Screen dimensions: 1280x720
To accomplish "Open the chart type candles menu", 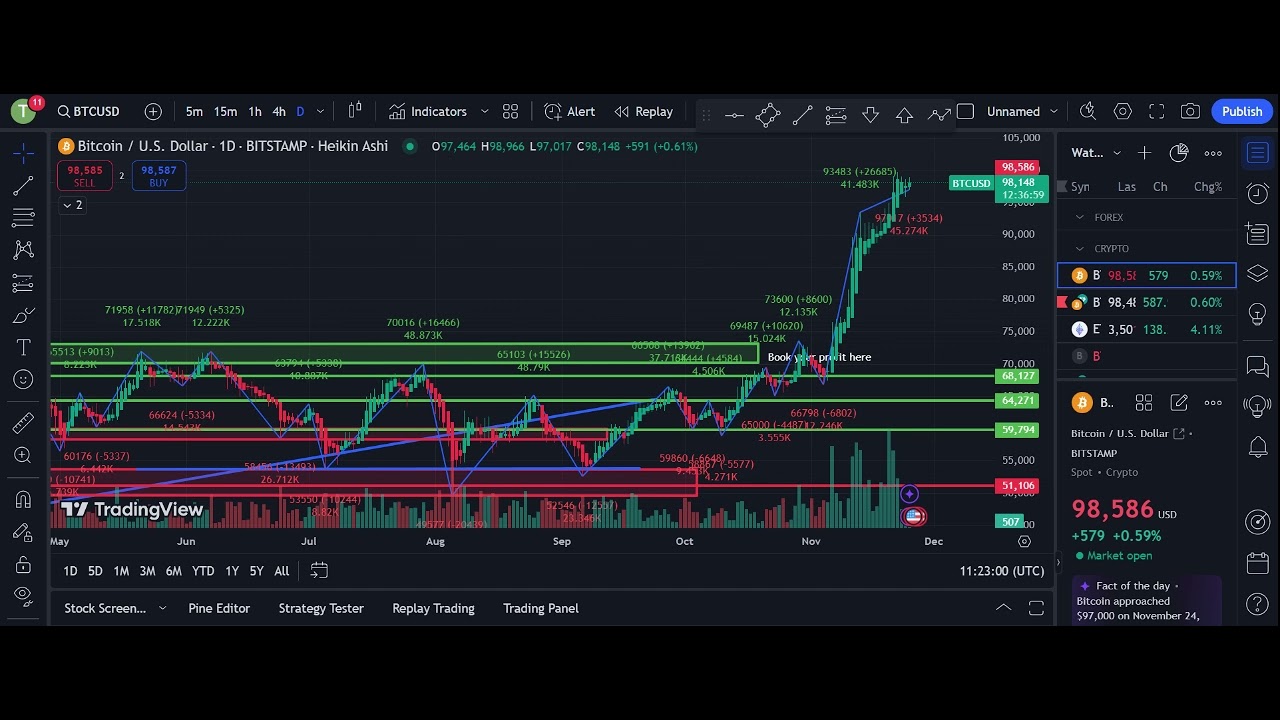I will (355, 112).
